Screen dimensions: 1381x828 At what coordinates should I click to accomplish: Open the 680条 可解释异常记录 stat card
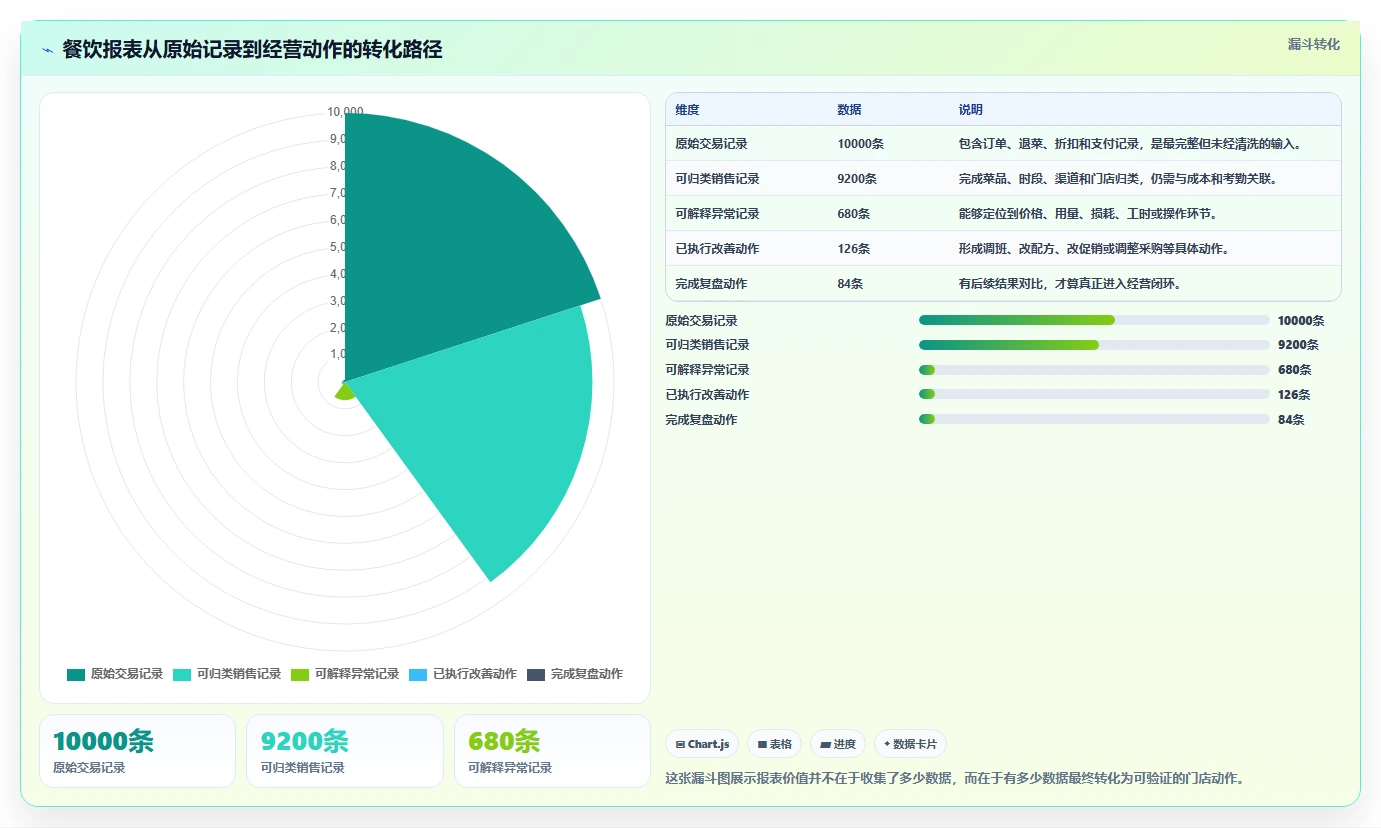click(552, 751)
